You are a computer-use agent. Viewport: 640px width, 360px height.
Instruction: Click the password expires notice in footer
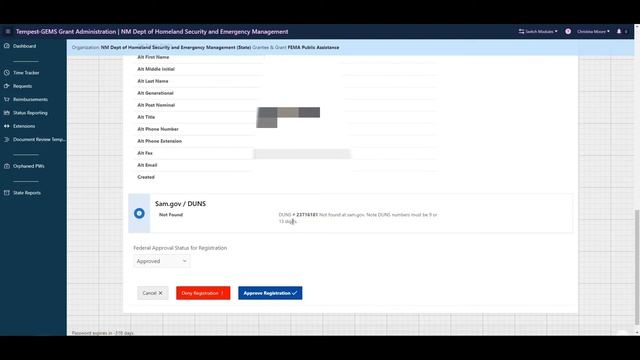[x=103, y=333]
